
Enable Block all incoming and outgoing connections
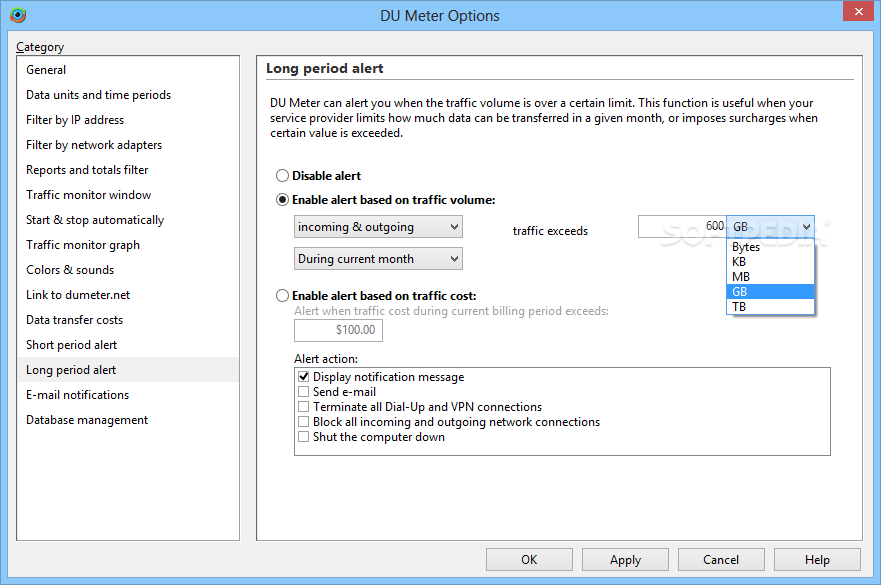[303, 422]
